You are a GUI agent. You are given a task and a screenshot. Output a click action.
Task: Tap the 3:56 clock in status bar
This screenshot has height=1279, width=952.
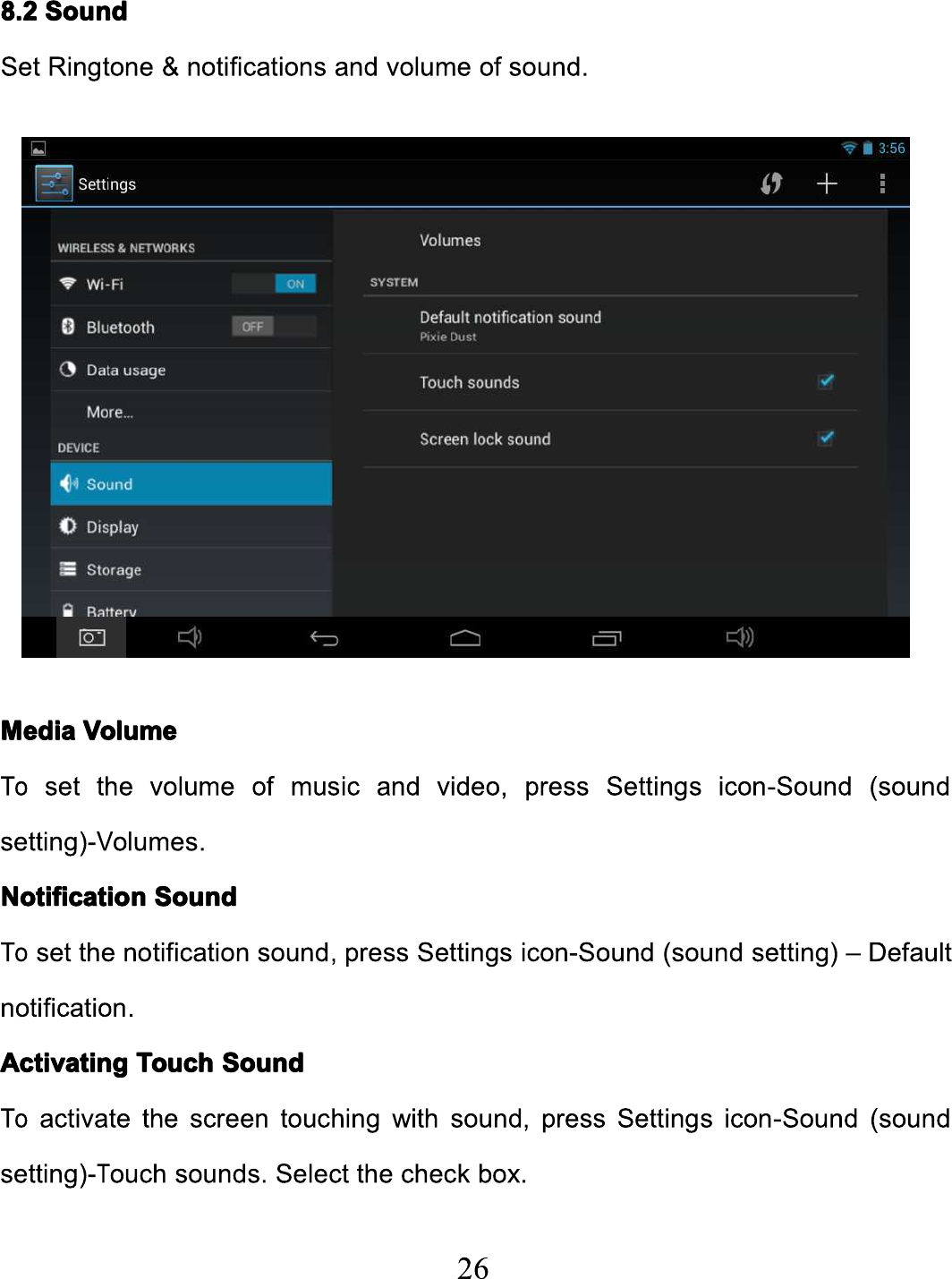891,148
